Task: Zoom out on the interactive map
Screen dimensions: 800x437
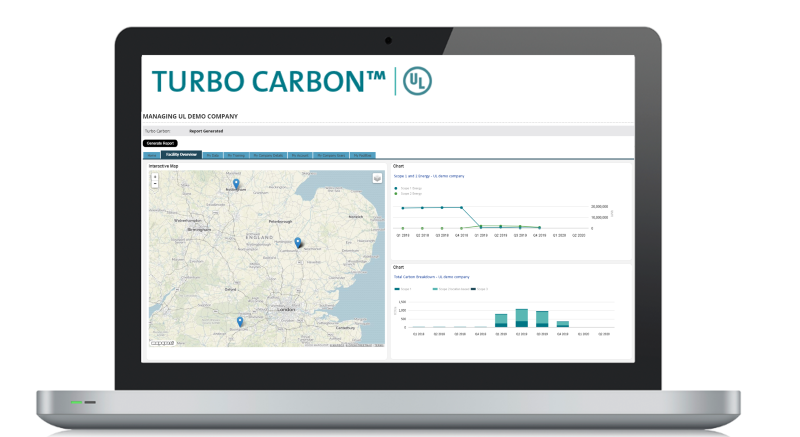Action: coord(155,184)
